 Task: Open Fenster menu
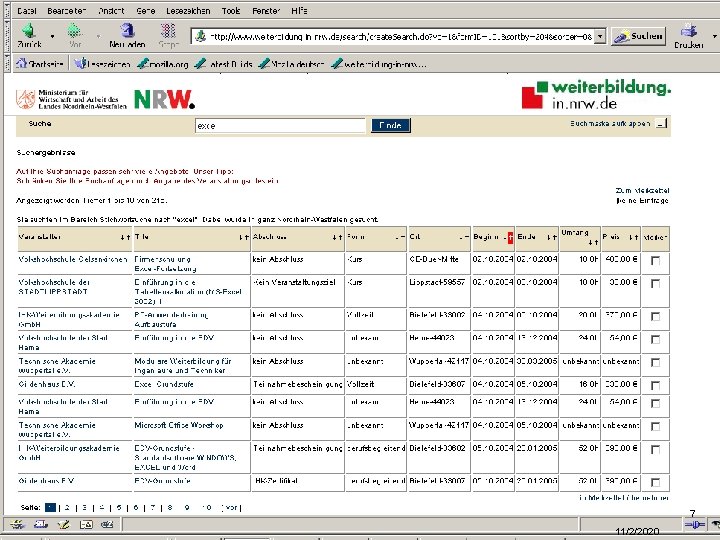pyautogui.click(x=266, y=11)
